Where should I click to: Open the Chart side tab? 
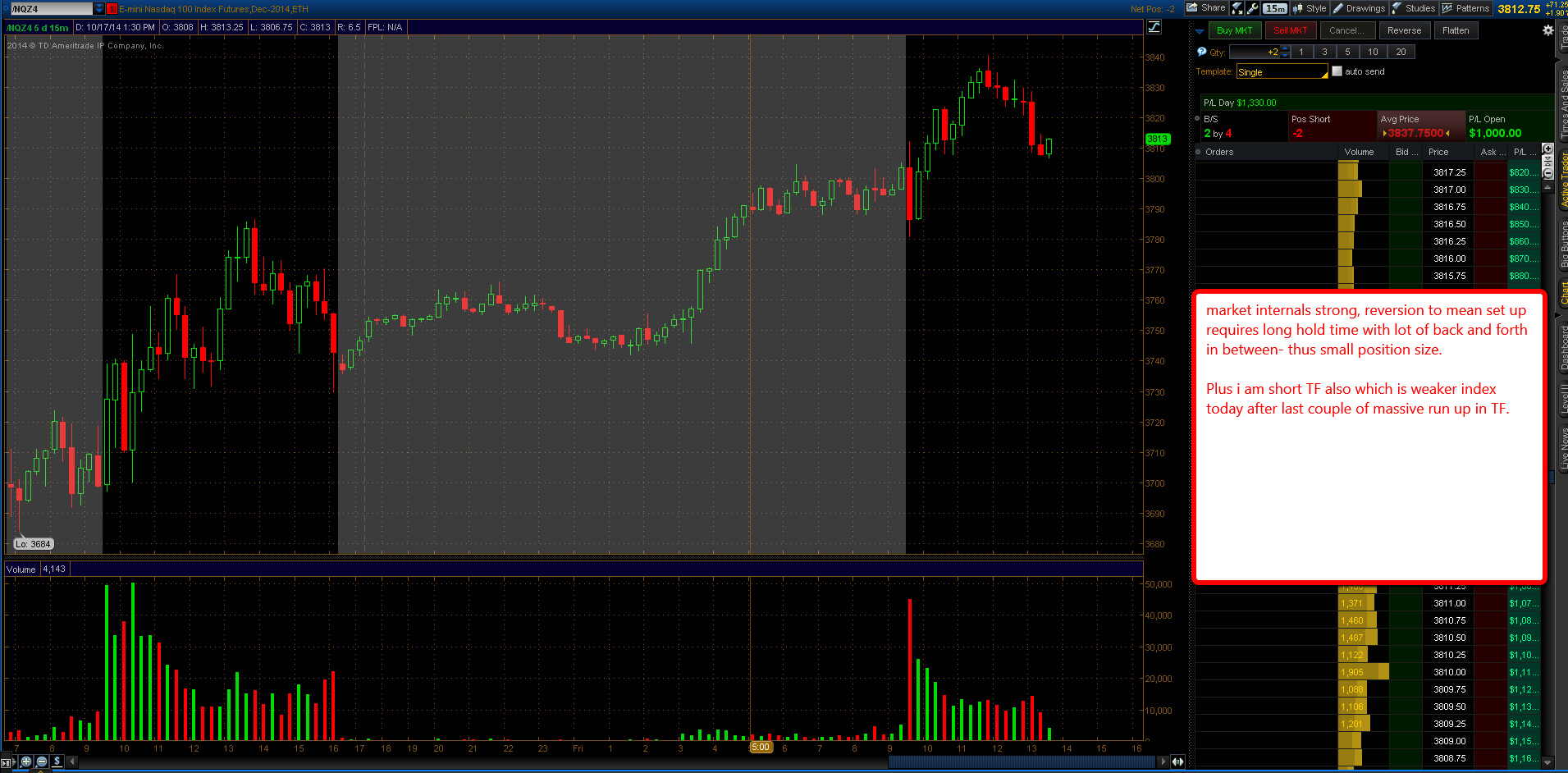[1563, 292]
